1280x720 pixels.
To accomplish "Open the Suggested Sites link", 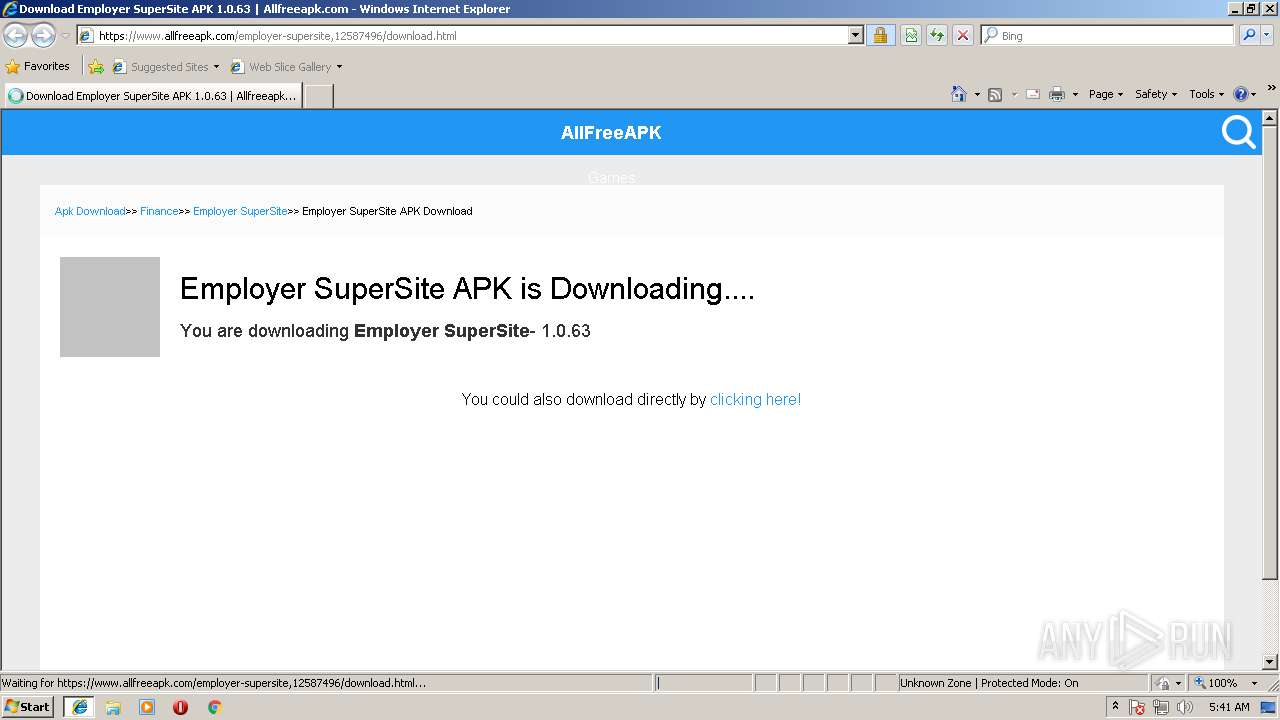I will pyautogui.click(x=161, y=67).
